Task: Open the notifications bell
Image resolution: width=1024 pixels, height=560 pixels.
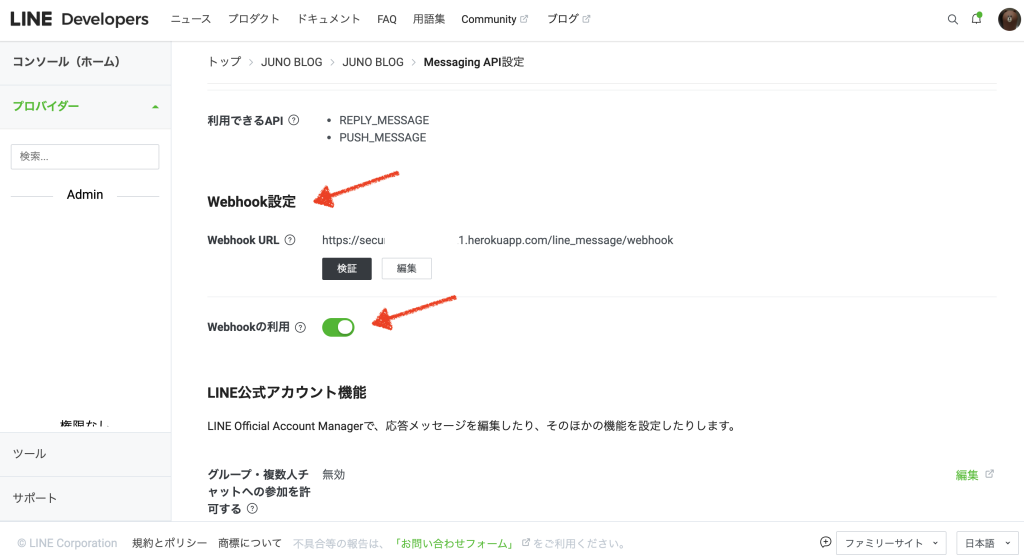Action: (x=976, y=19)
